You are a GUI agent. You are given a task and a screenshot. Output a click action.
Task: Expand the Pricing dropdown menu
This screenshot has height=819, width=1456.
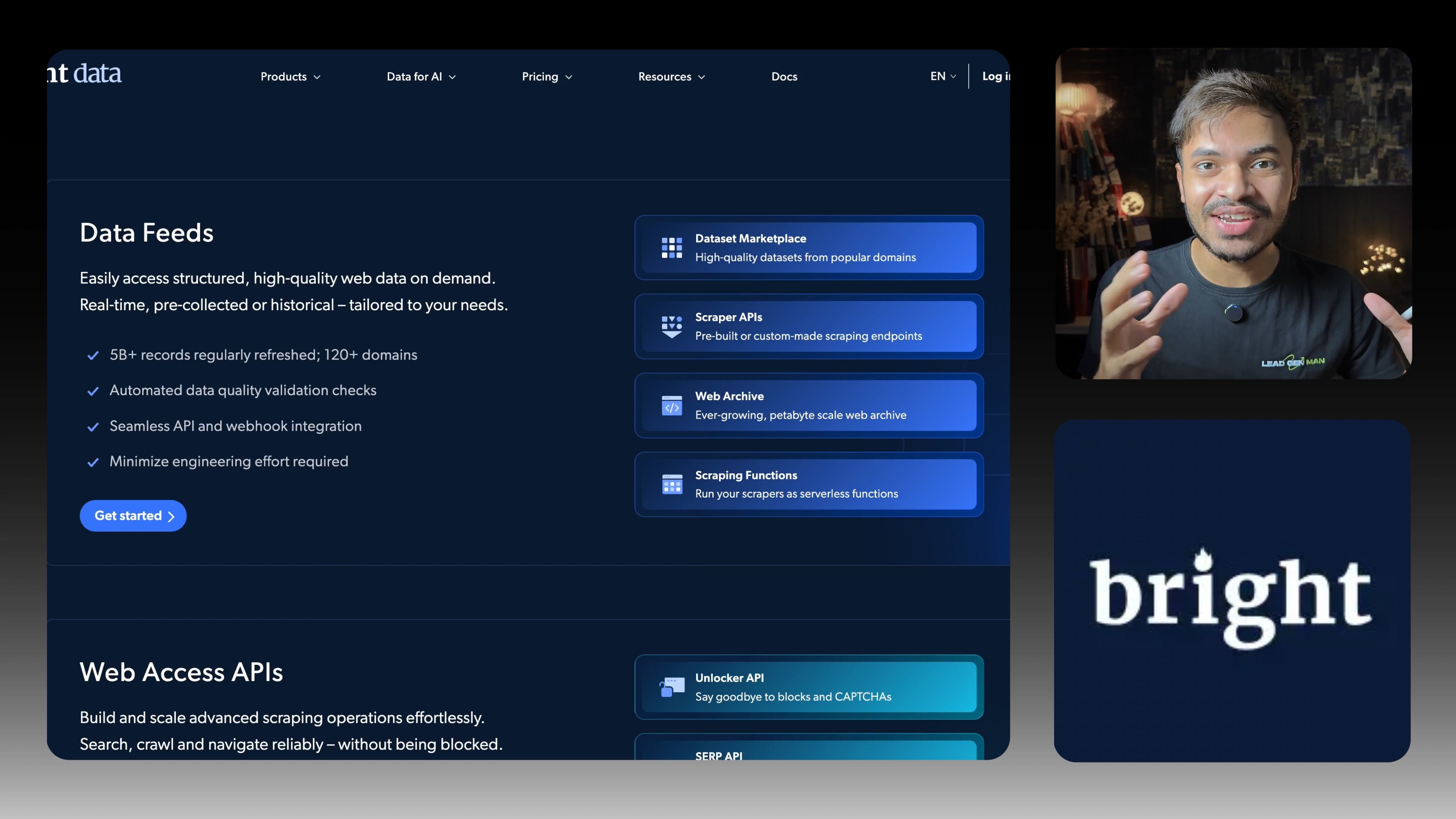546,76
